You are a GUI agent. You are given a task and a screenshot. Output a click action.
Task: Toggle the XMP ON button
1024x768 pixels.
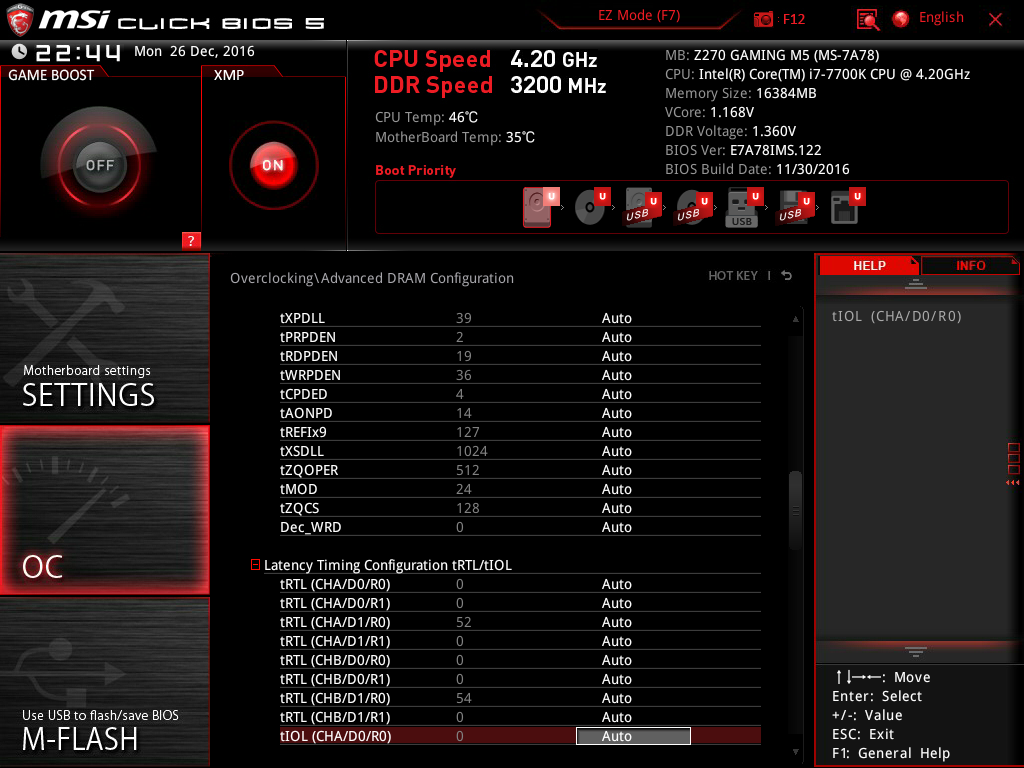pyautogui.click(x=273, y=165)
